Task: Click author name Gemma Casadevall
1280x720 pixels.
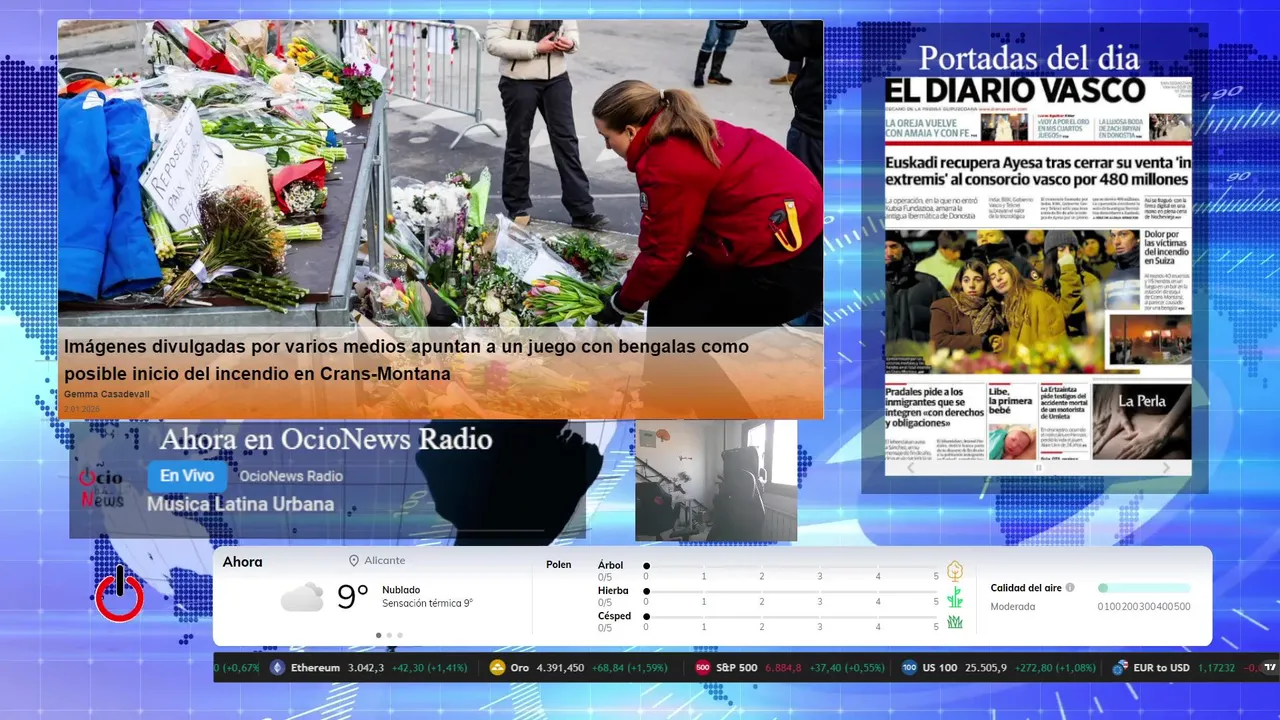Action: (x=106, y=394)
